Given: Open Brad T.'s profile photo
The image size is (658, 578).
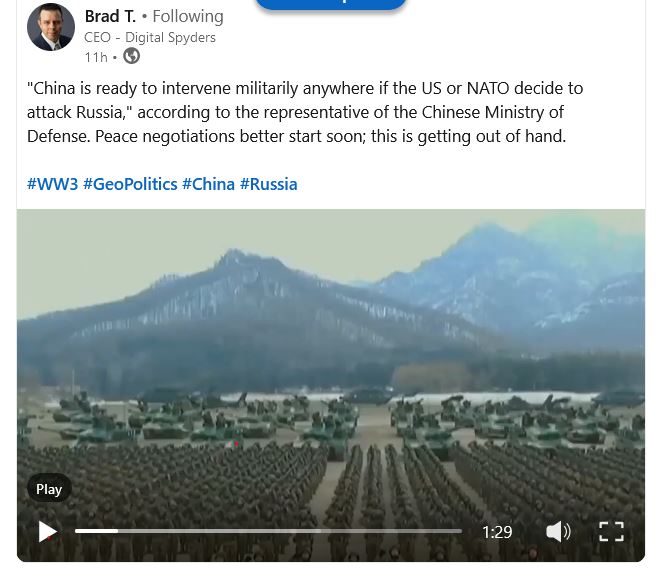Looking at the screenshot, I should click(x=51, y=27).
